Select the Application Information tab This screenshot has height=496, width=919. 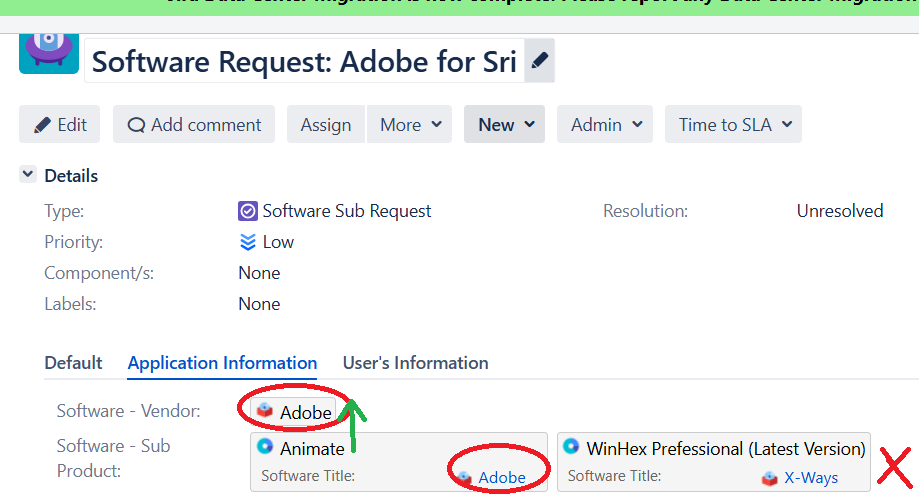(x=222, y=363)
